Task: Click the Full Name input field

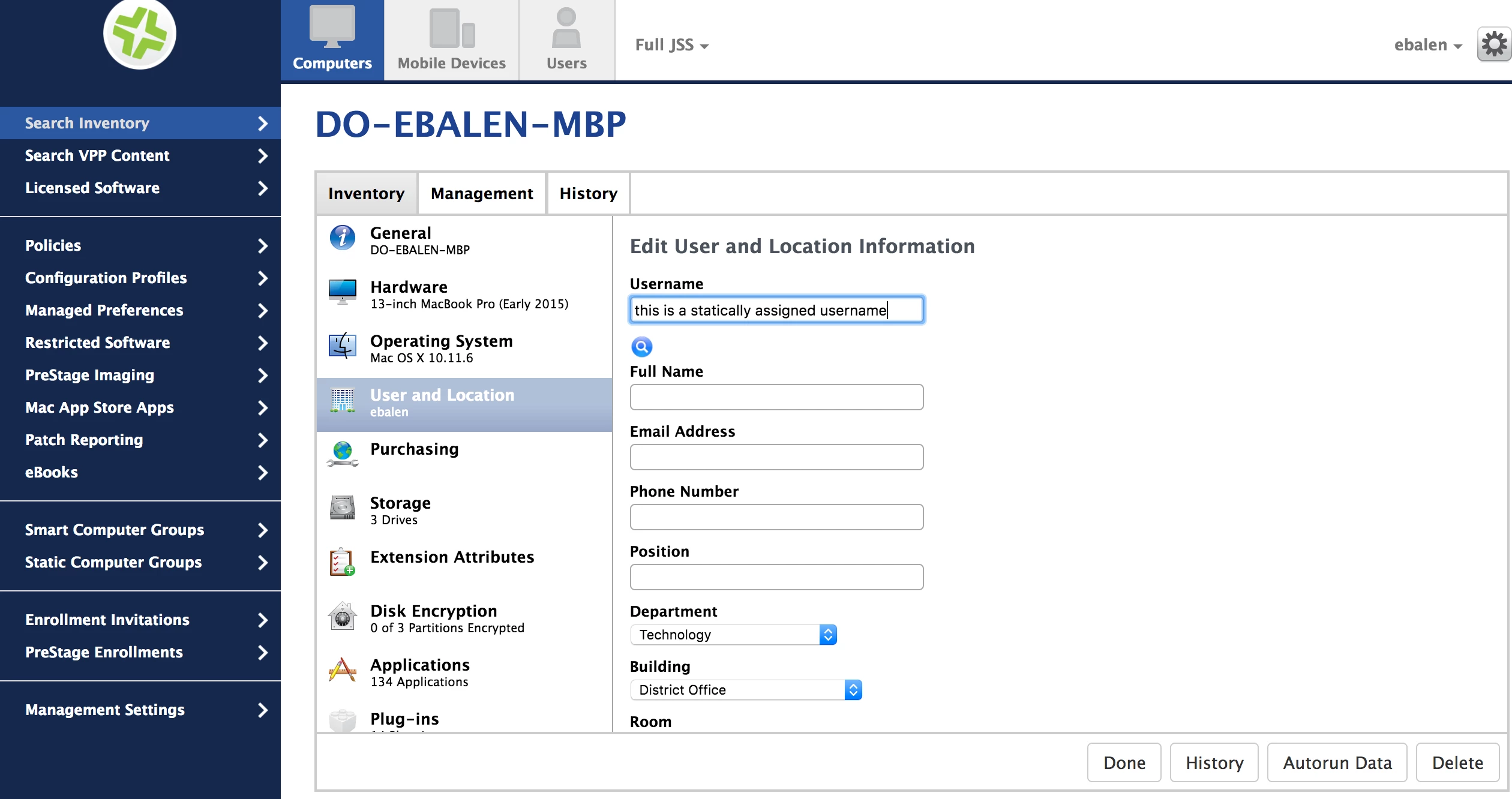Action: pyautogui.click(x=776, y=397)
